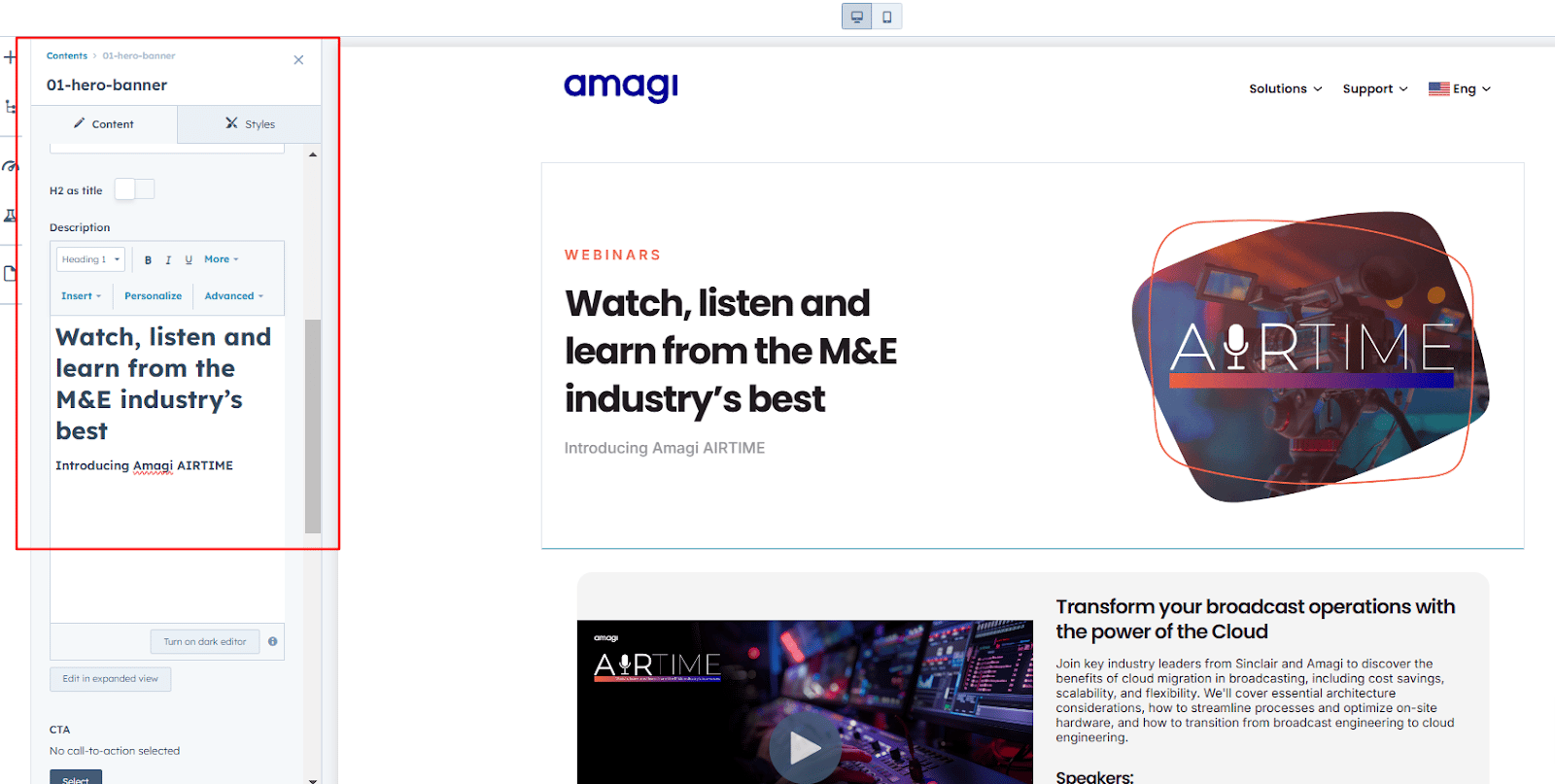Click the "No call-to-action selected" text

115,751
